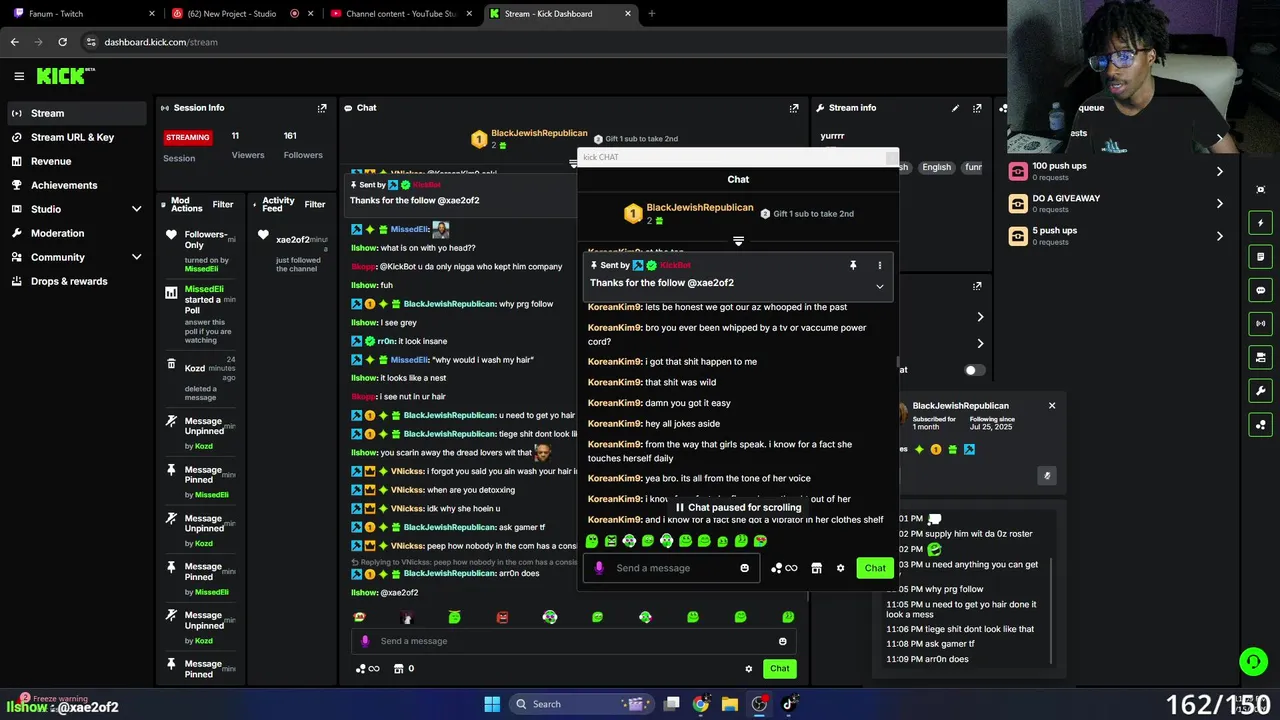The image size is (1280, 720).
Task: Open a new browser tab
Action: coord(652,14)
